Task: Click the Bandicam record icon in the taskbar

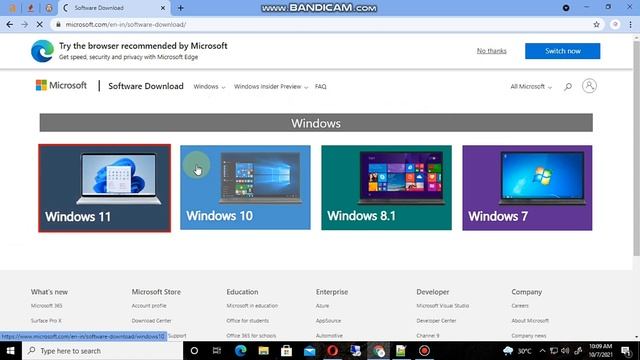Action: [x=424, y=351]
